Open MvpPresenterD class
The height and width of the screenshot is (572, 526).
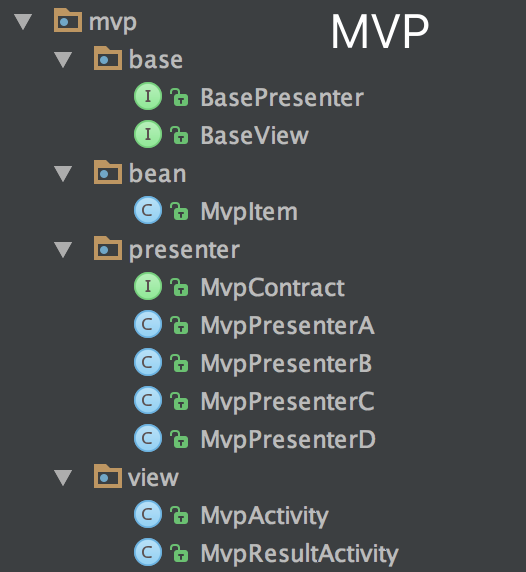tap(288, 440)
